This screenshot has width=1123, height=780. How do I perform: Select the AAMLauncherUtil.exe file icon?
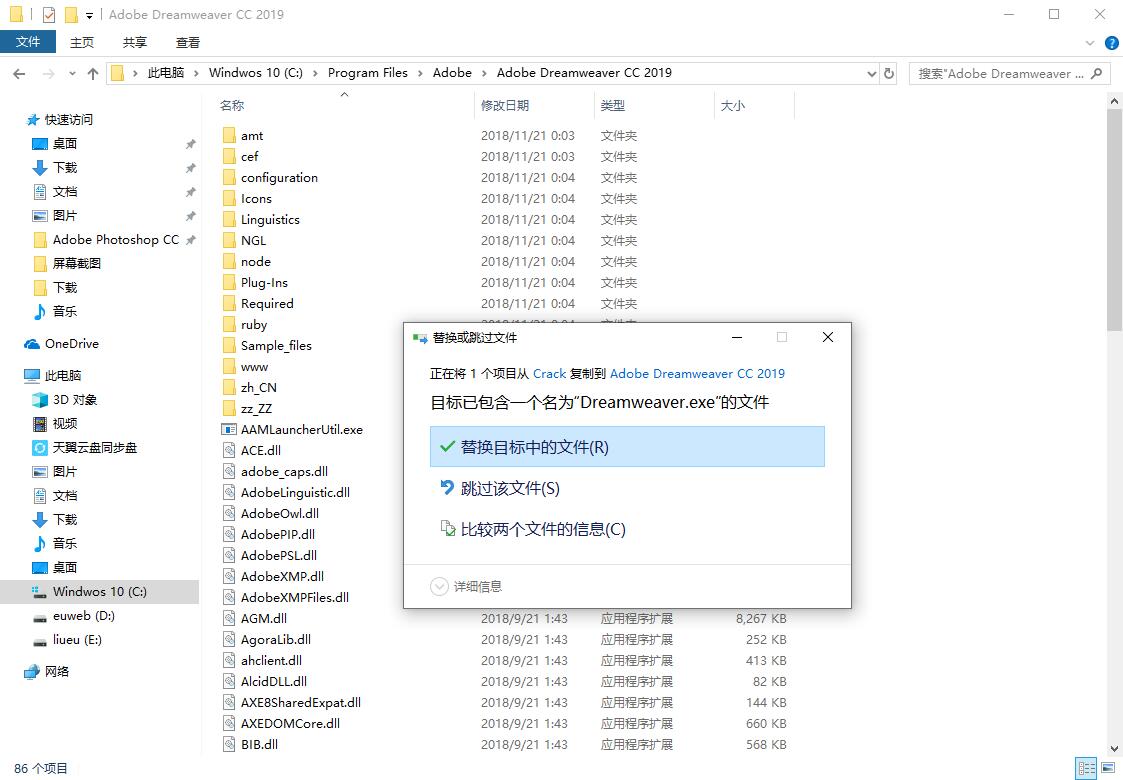[229, 430]
